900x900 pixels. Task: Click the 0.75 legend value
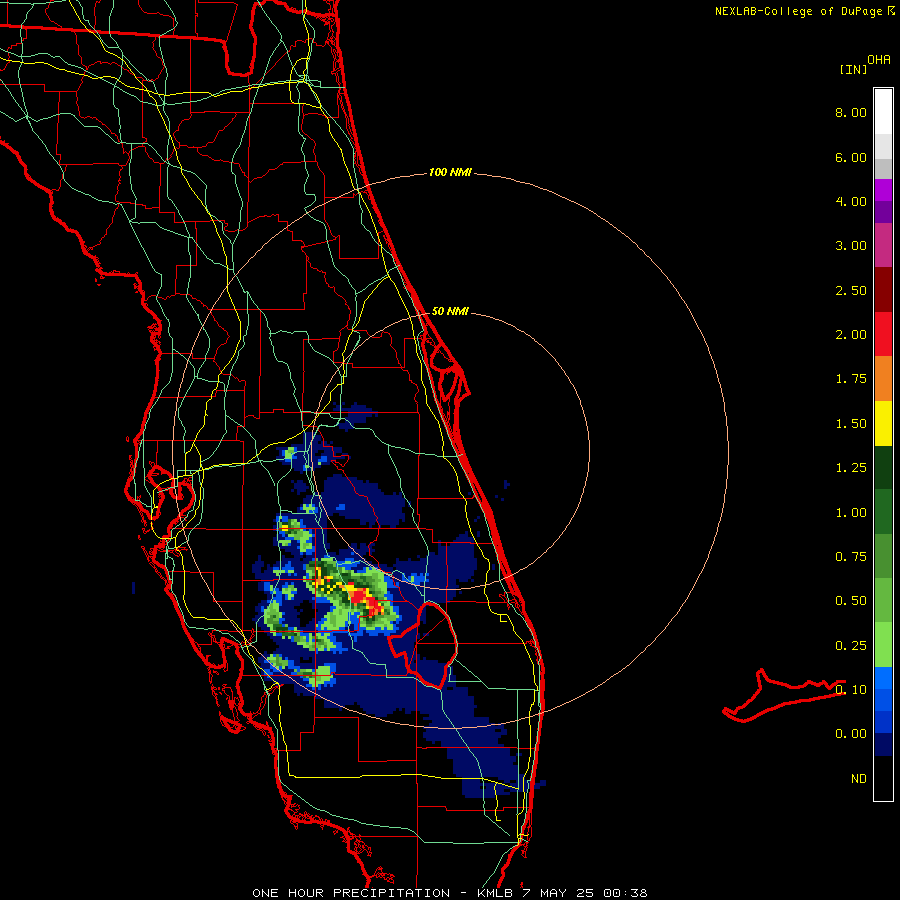coord(851,557)
